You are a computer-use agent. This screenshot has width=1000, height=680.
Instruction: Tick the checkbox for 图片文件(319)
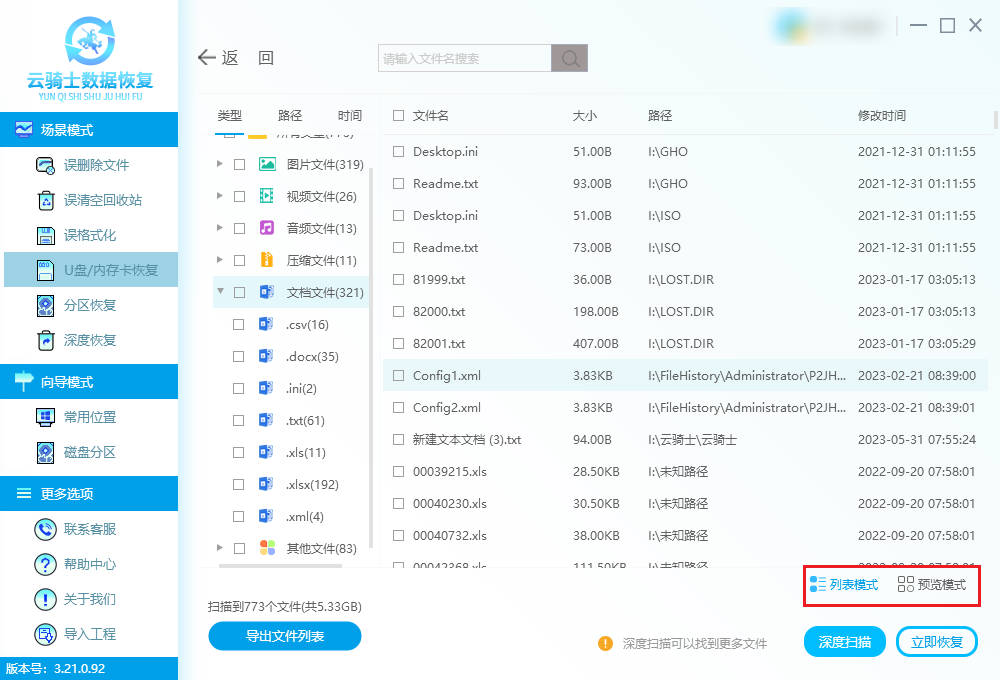(239, 164)
